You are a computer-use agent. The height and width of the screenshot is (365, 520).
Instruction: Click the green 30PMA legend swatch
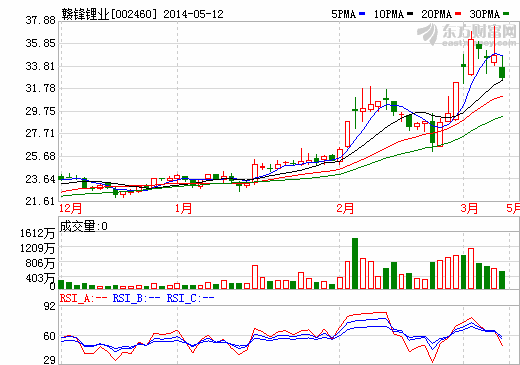click(506, 14)
